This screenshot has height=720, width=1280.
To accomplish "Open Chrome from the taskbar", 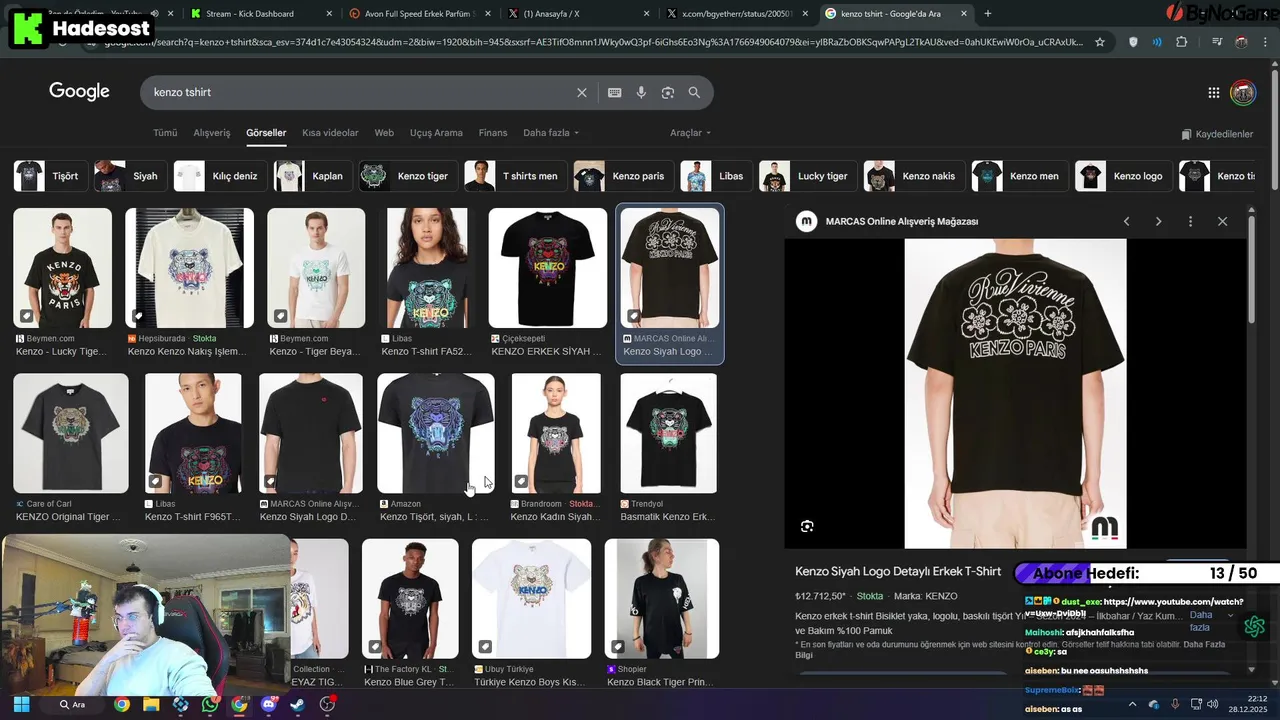I will click(x=122, y=704).
